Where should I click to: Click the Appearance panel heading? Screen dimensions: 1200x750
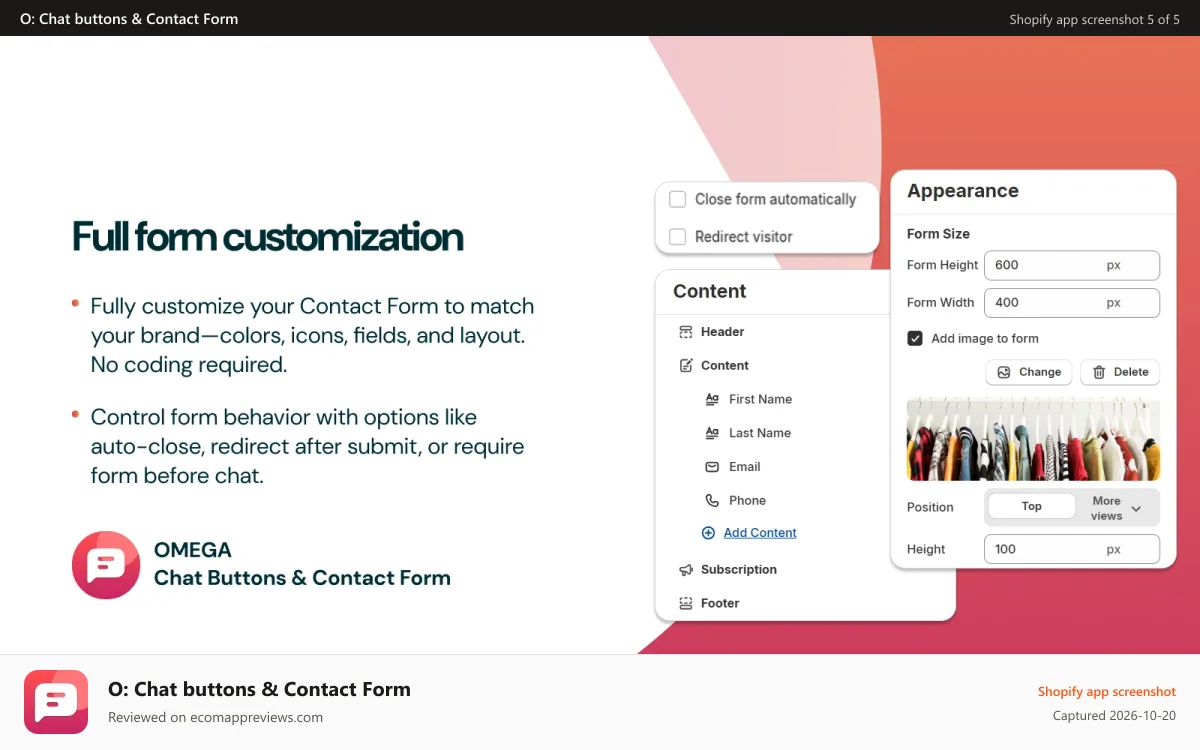point(963,191)
